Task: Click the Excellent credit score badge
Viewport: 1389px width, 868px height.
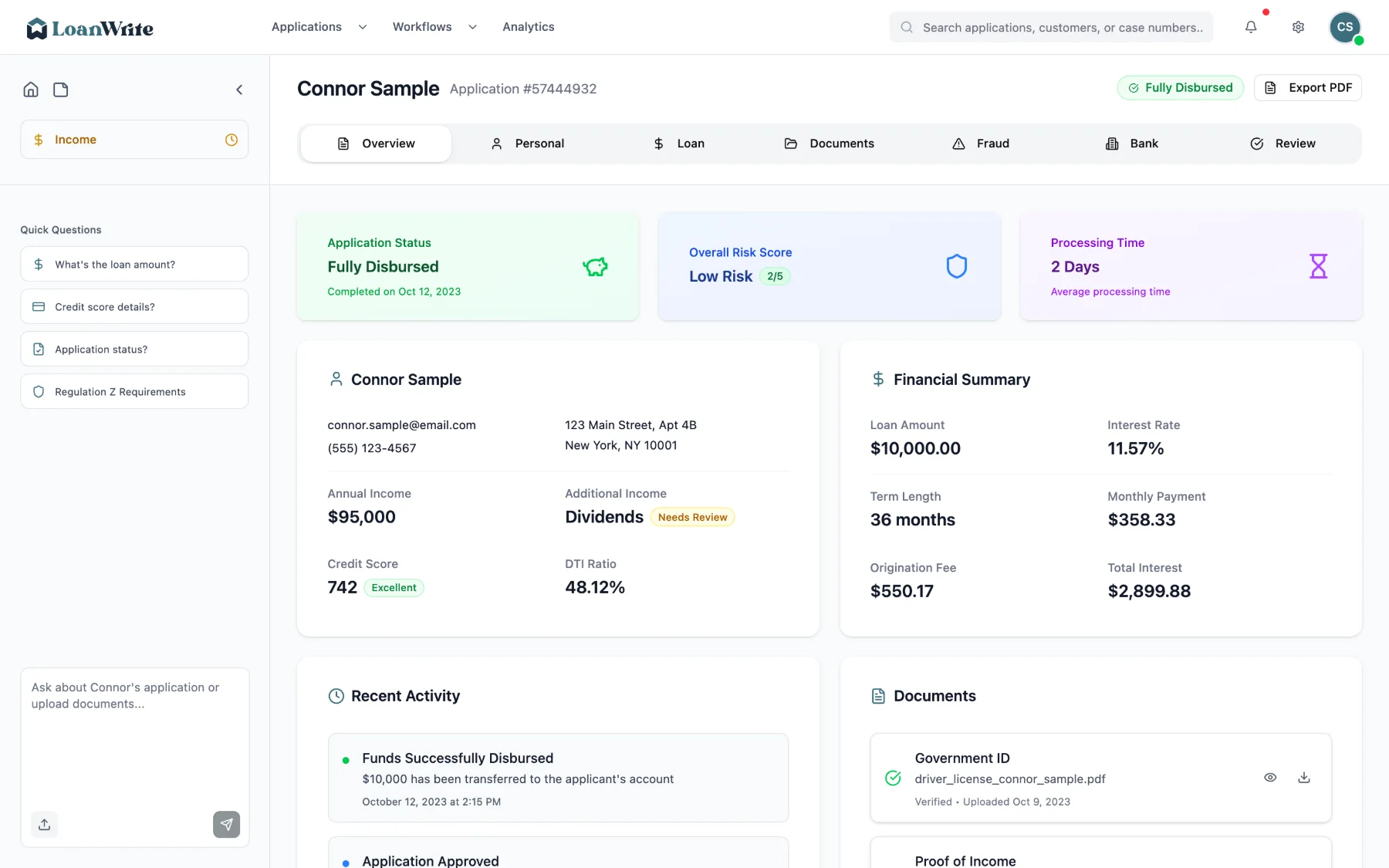Action: click(x=394, y=588)
